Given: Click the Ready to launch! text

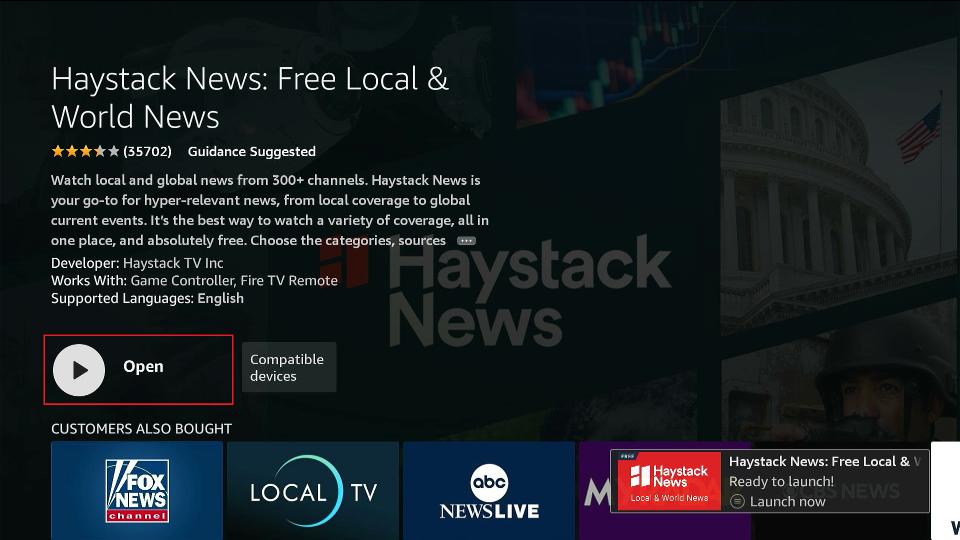Looking at the screenshot, I should (x=781, y=481).
